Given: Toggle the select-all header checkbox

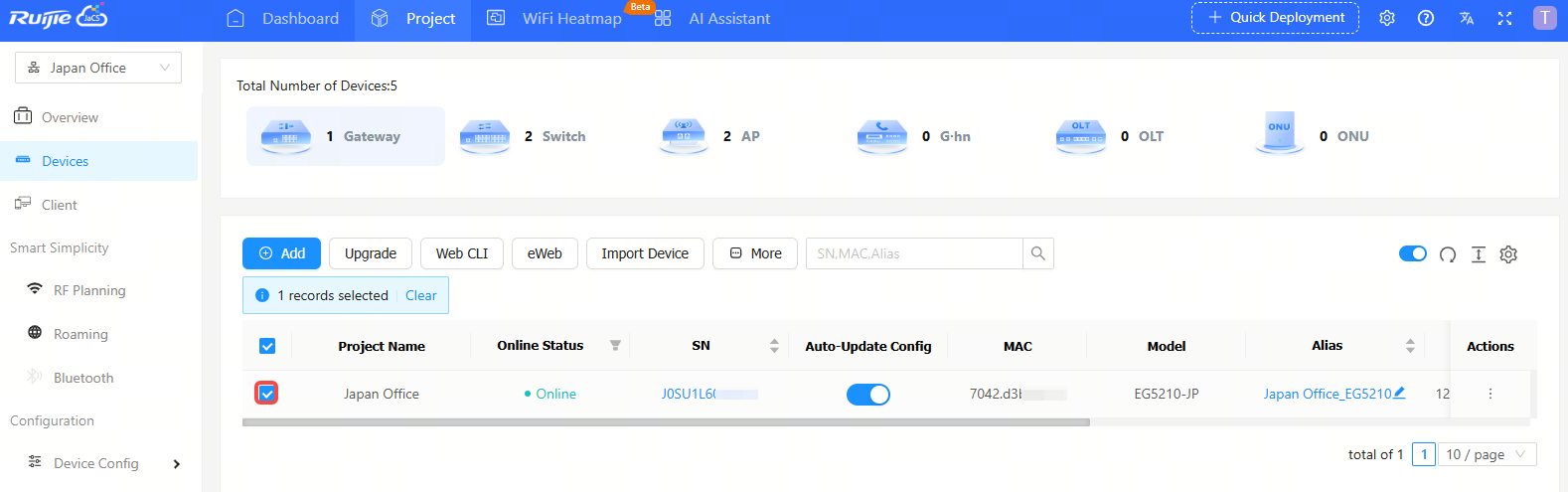Looking at the screenshot, I should [x=267, y=346].
